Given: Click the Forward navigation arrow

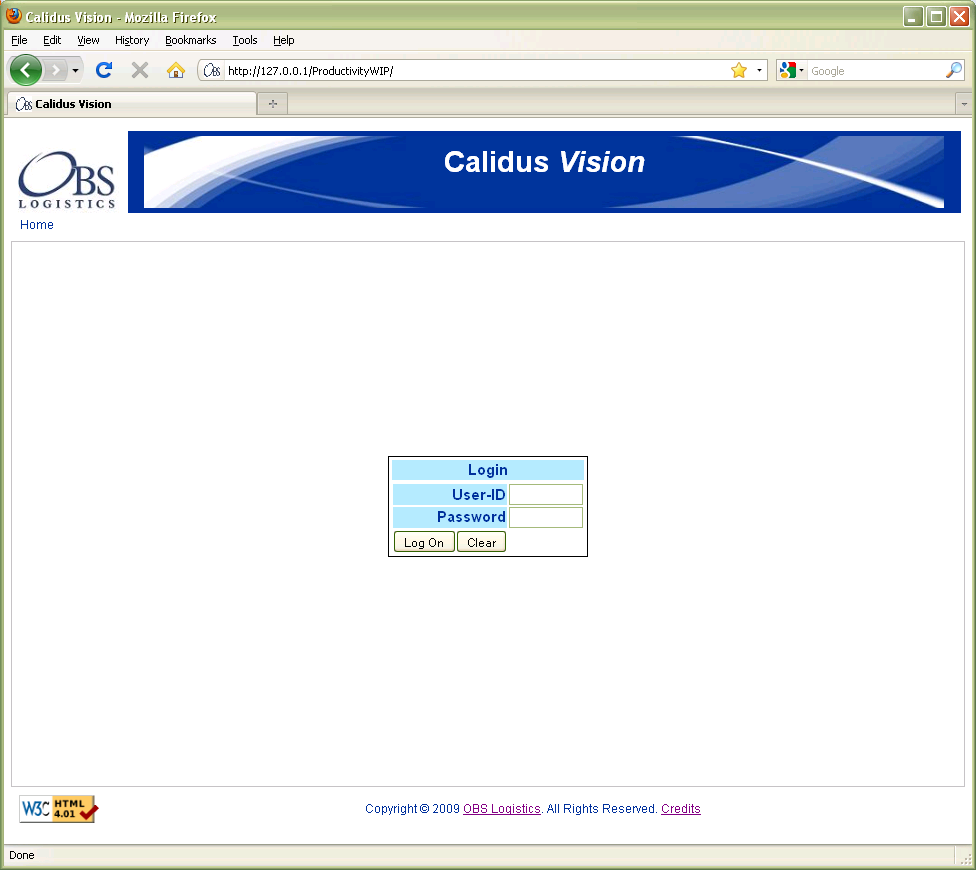Looking at the screenshot, I should click(x=55, y=70).
